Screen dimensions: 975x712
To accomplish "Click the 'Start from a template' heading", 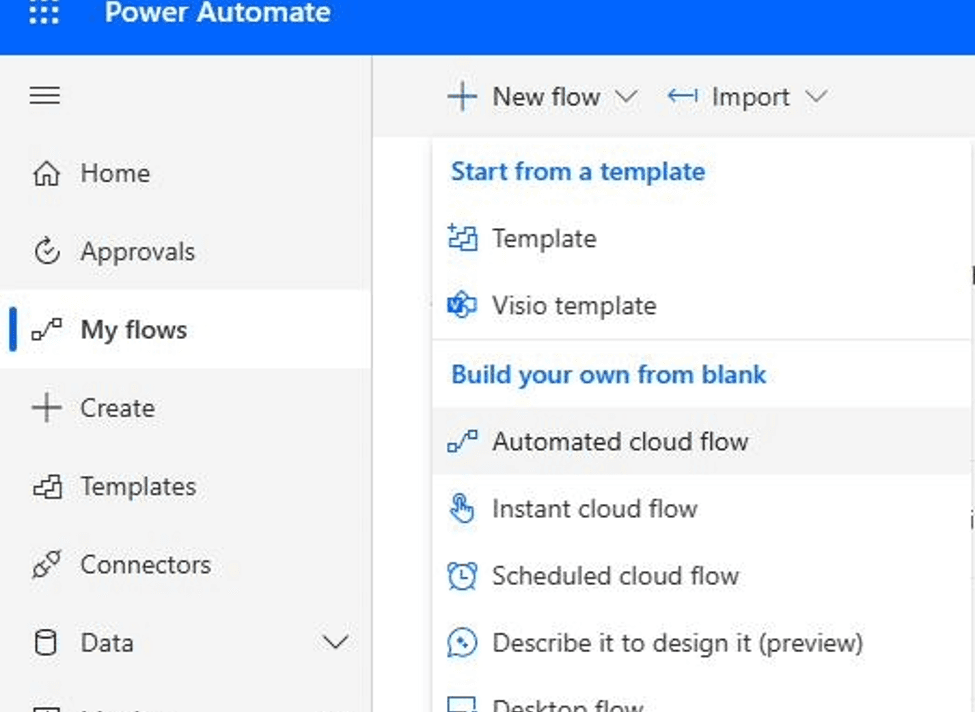I will [578, 172].
